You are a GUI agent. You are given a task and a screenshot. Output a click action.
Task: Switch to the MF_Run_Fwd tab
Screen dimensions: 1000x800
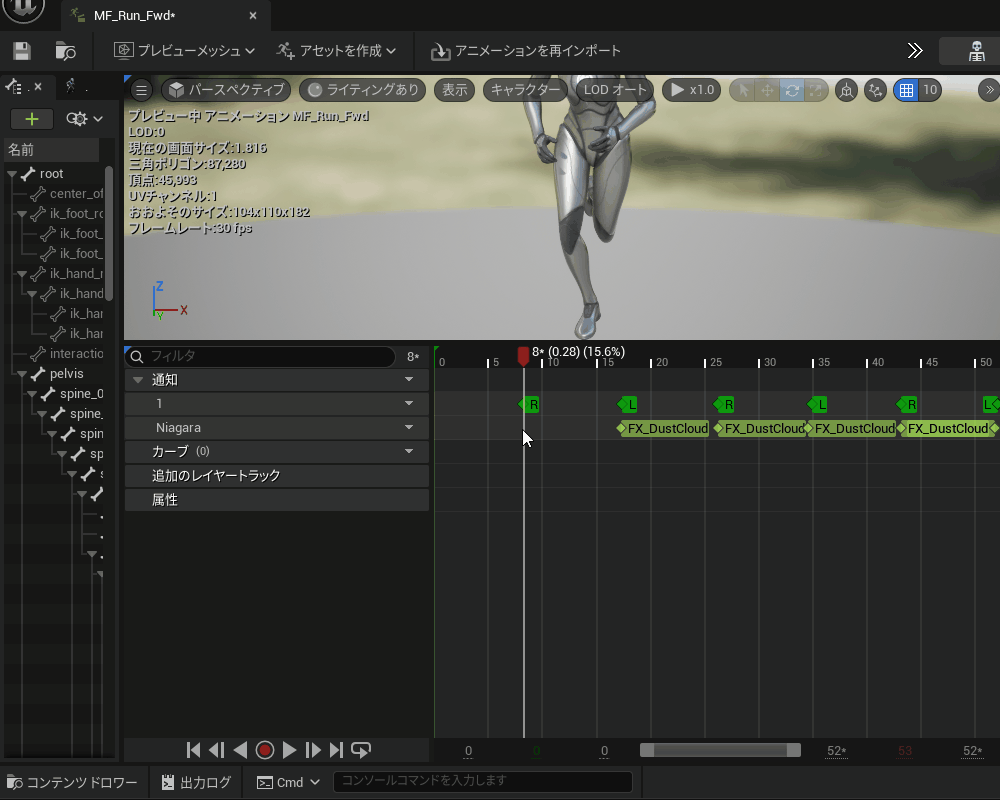click(134, 16)
